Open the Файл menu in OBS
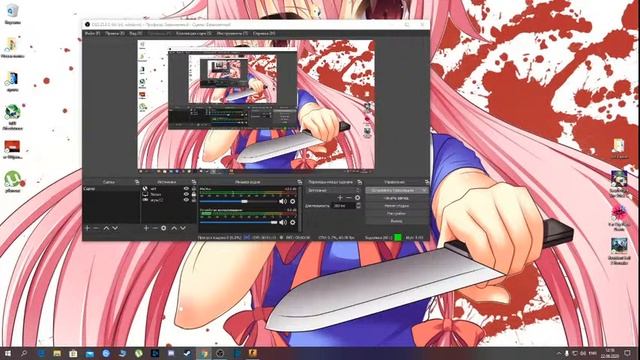This screenshot has height=360, width=640. coord(92,33)
